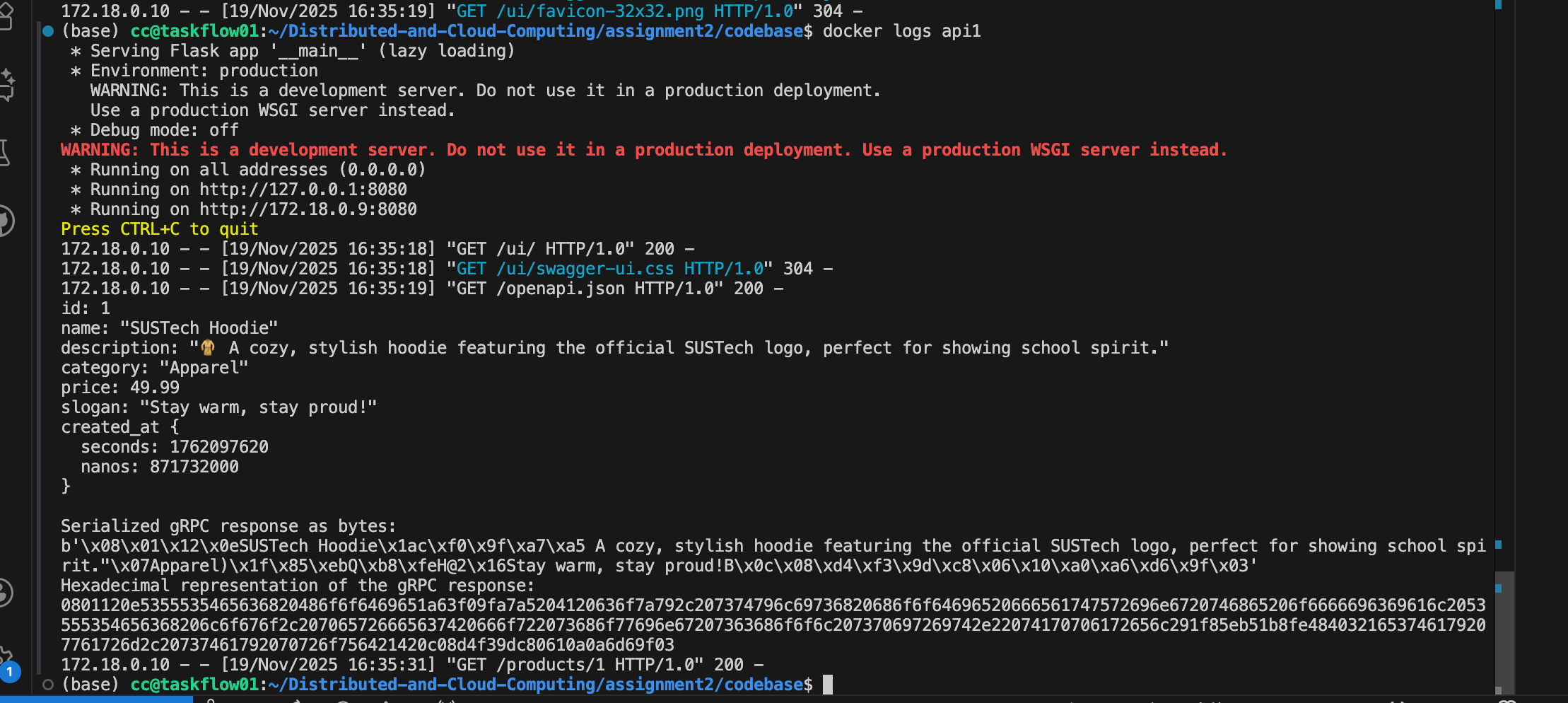Viewport: 1568px width, 703px height.
Task: Open the http://127.0.0.1:8080 link
Action: [303, 190]
